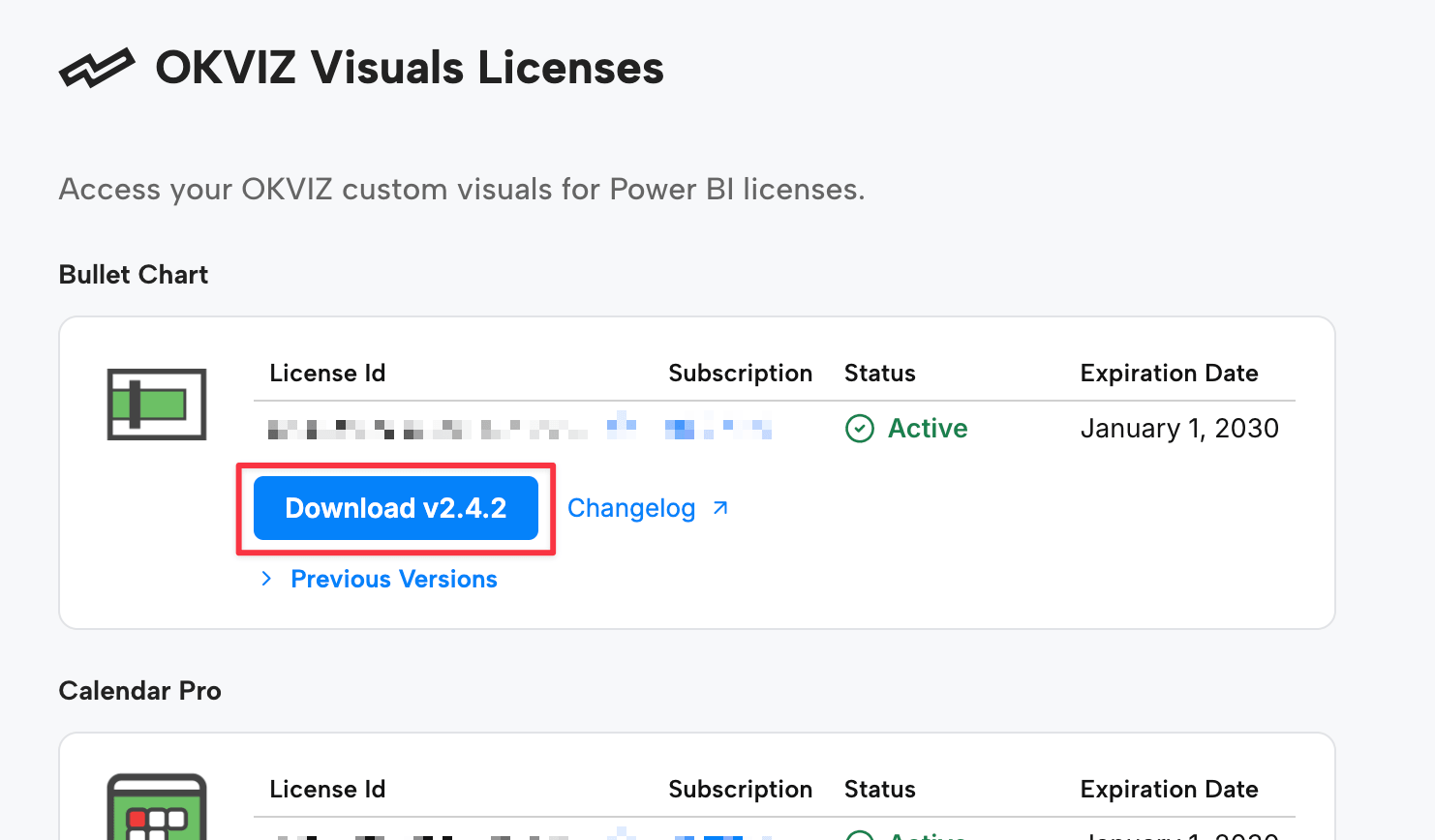
Task: Click the Calendar Pro visual icon
Action: pos(157,807)
